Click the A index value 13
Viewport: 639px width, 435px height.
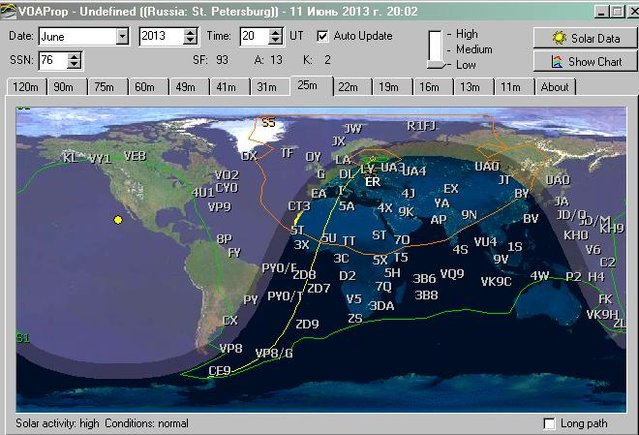coord(276,60)
